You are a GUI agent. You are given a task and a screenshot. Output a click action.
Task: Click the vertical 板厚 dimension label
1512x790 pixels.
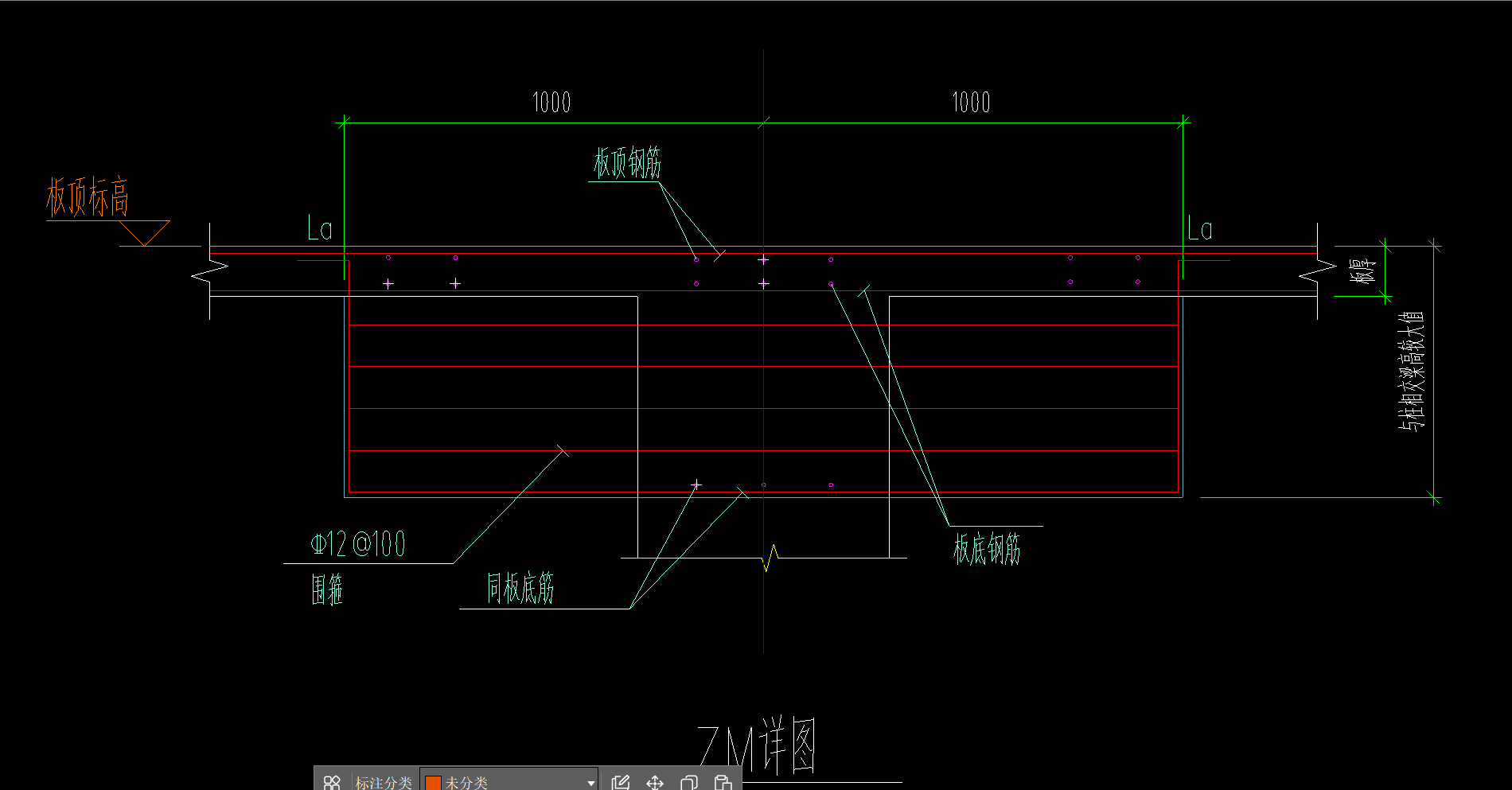coord(1362,270)
